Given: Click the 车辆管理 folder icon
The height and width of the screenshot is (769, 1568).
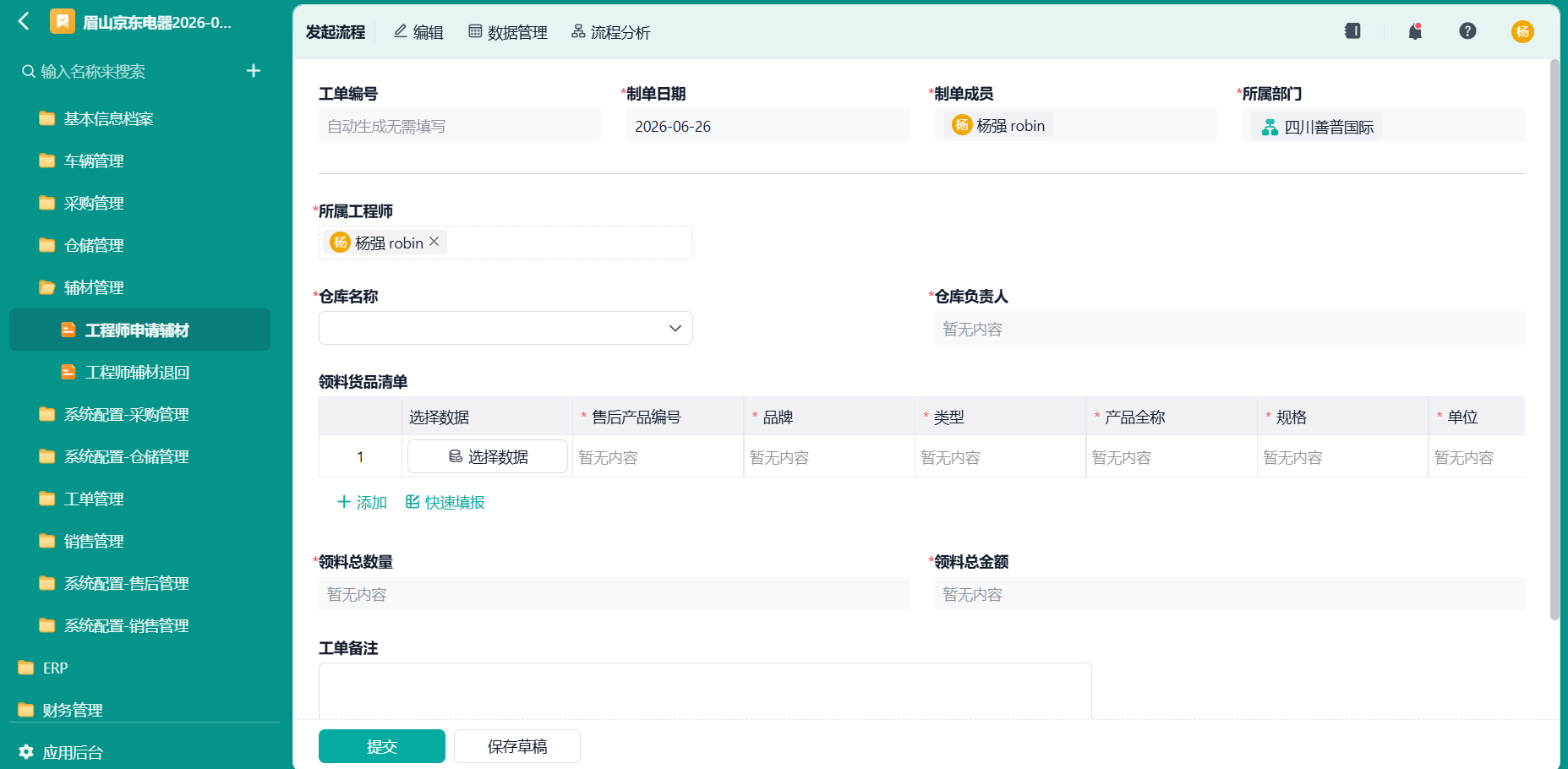Looking at the screenshot, I should click(47, 161).
